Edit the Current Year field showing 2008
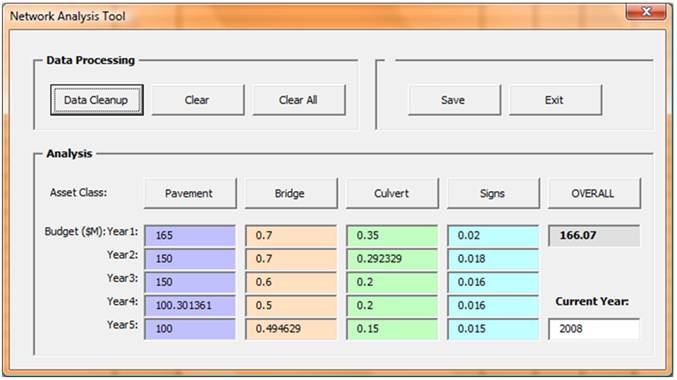Viewport: 677px width, 380px height. 594,329
